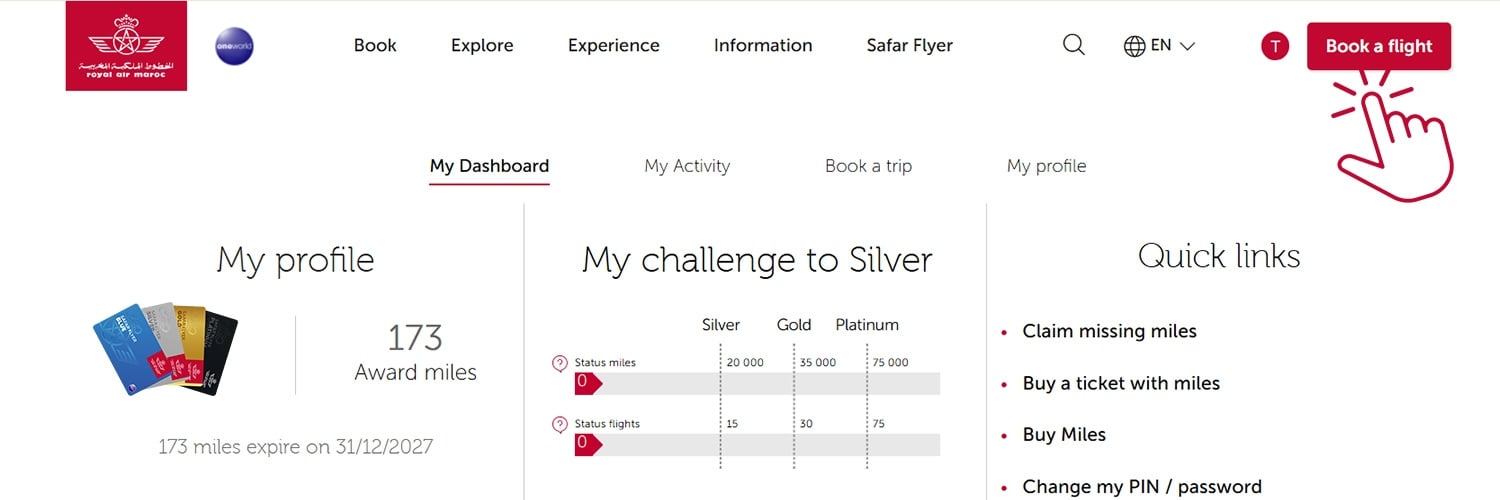Click the Status miles help icon
Image resolution: width=1500 pixels, height=500 pixels.
point(560,363)
